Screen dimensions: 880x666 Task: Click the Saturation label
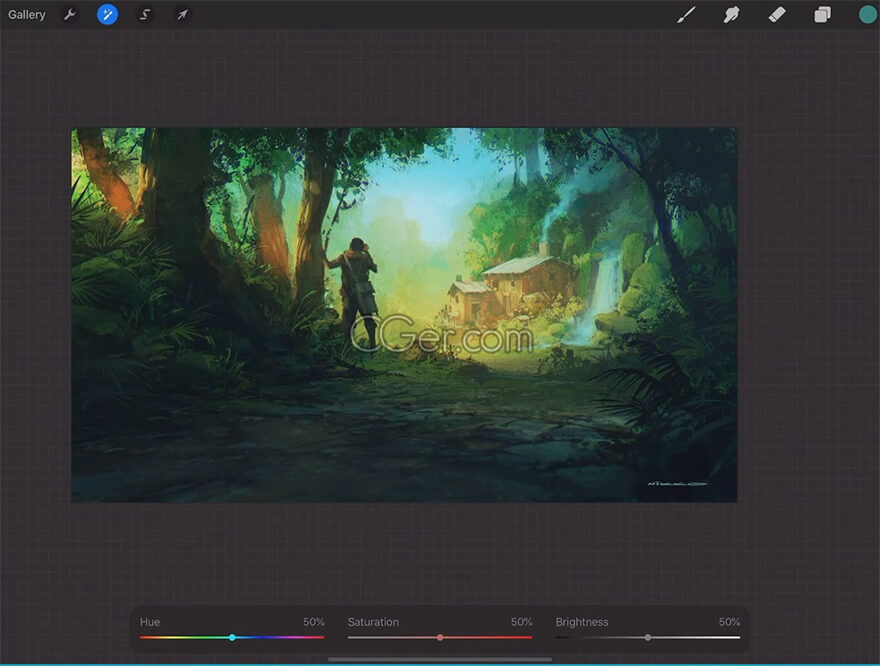coord(373,622)
